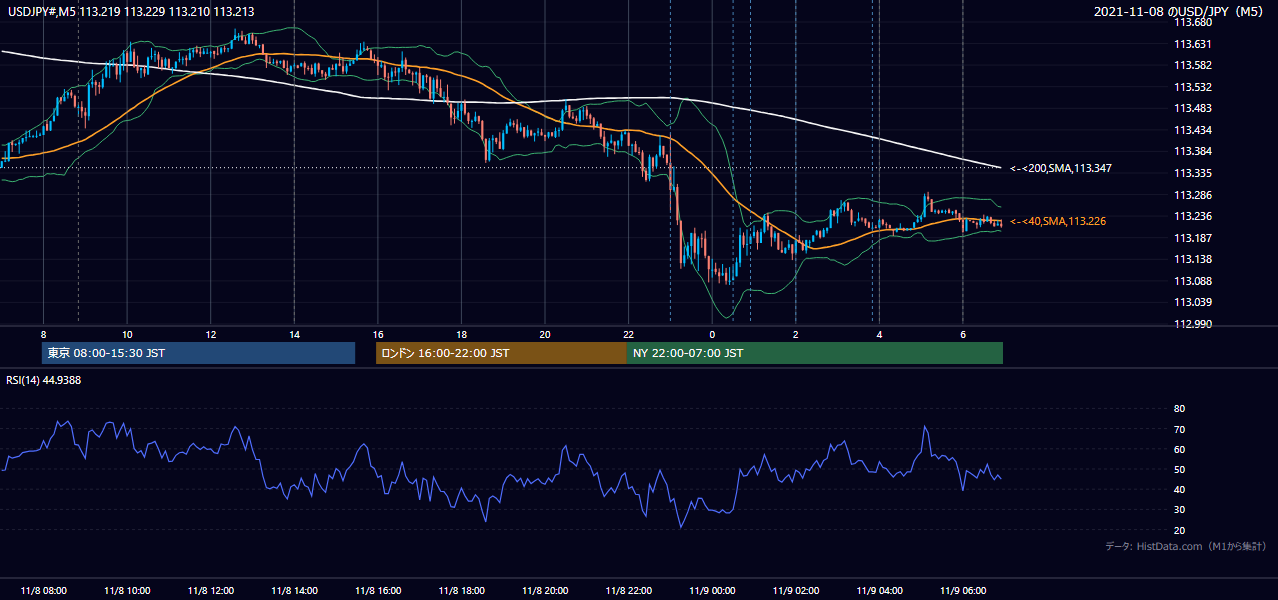This screenshot has height=600, width=1278.
Task: Click price axis value 113.335
Action: [x=1192, y=173]
